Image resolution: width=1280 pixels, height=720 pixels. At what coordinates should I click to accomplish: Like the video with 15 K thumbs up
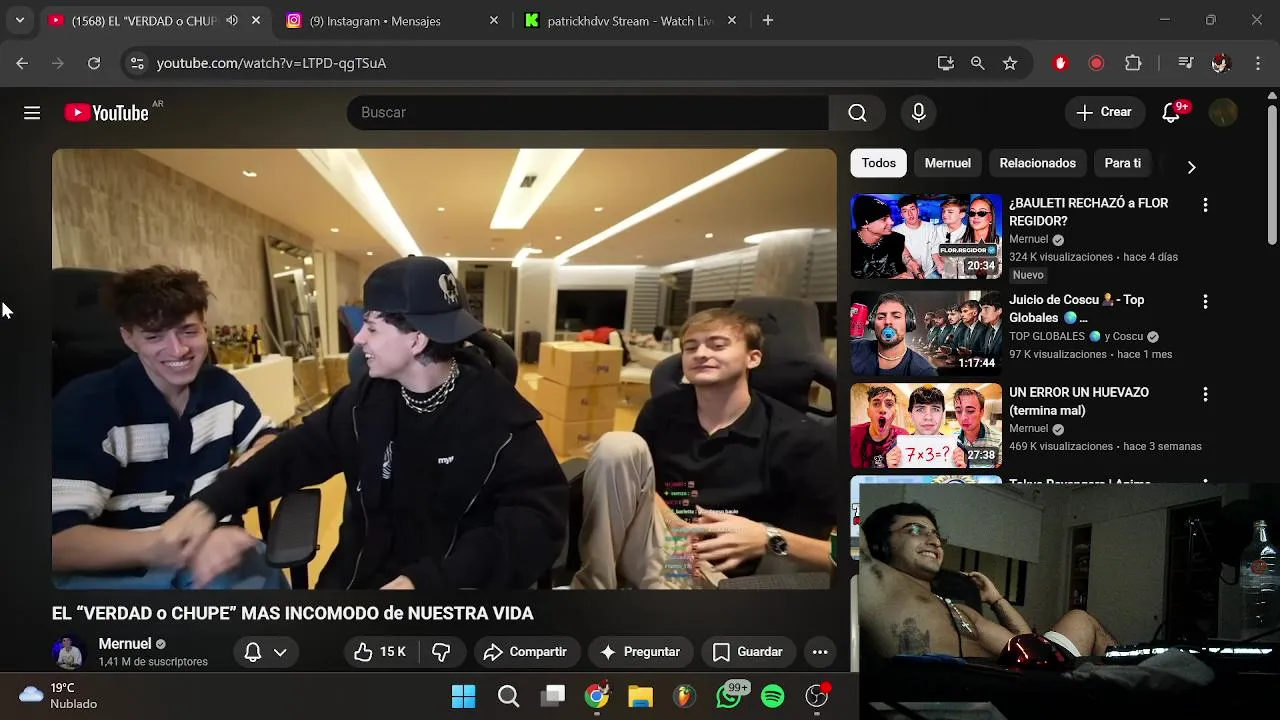coord(380,652)
